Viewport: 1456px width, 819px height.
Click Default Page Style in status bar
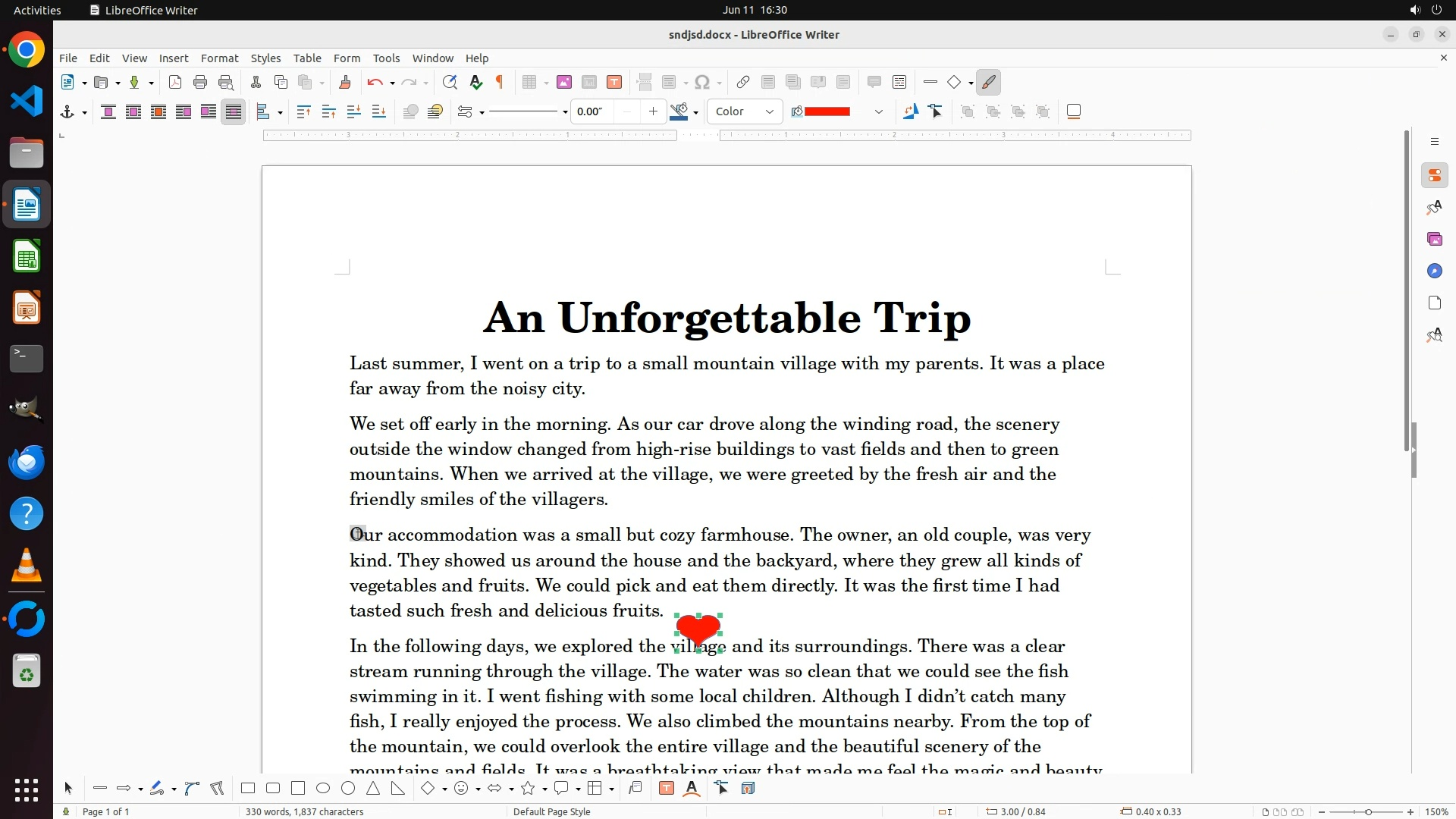551,811
